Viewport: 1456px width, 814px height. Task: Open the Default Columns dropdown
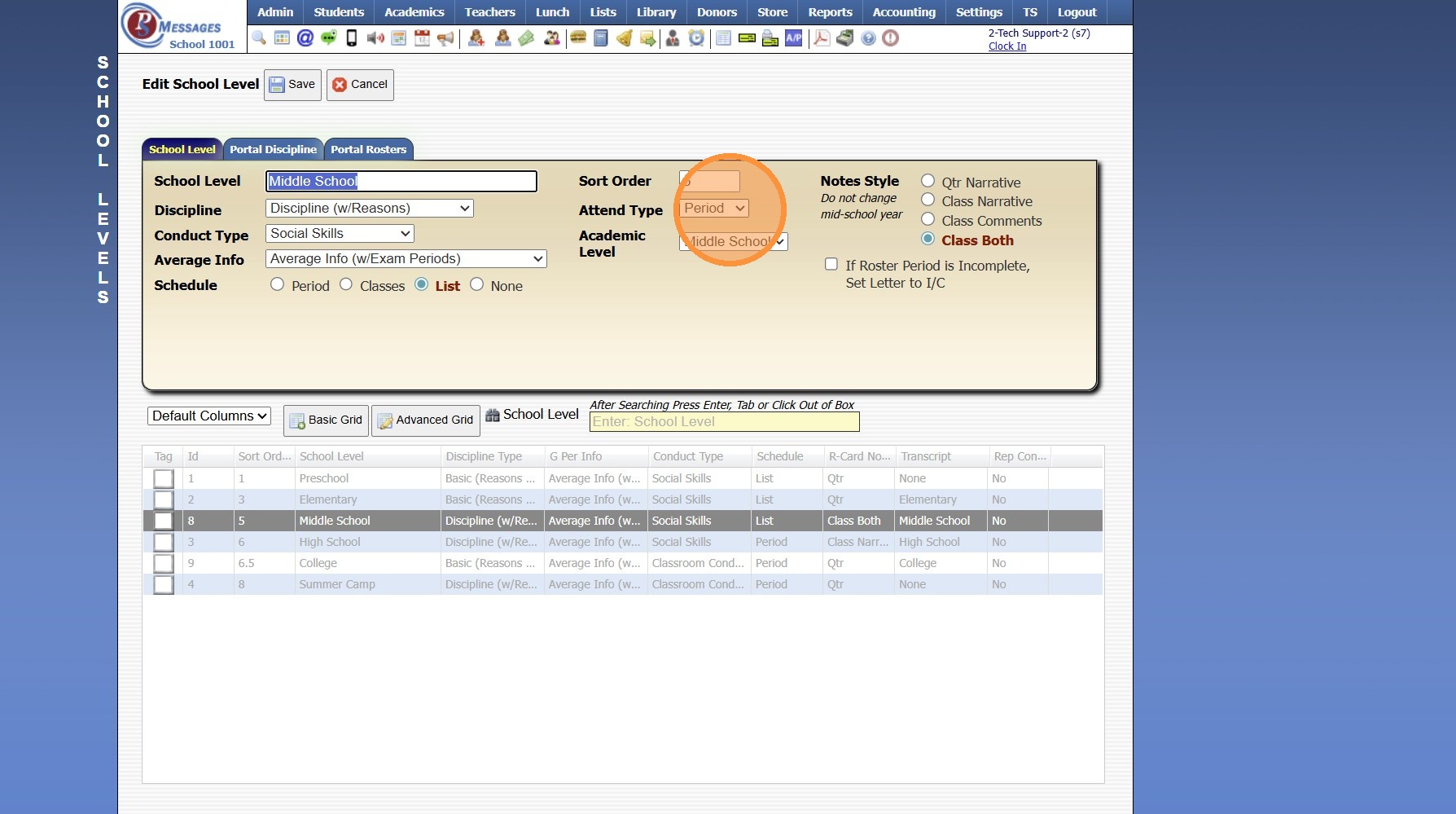[x=209, y=416]
